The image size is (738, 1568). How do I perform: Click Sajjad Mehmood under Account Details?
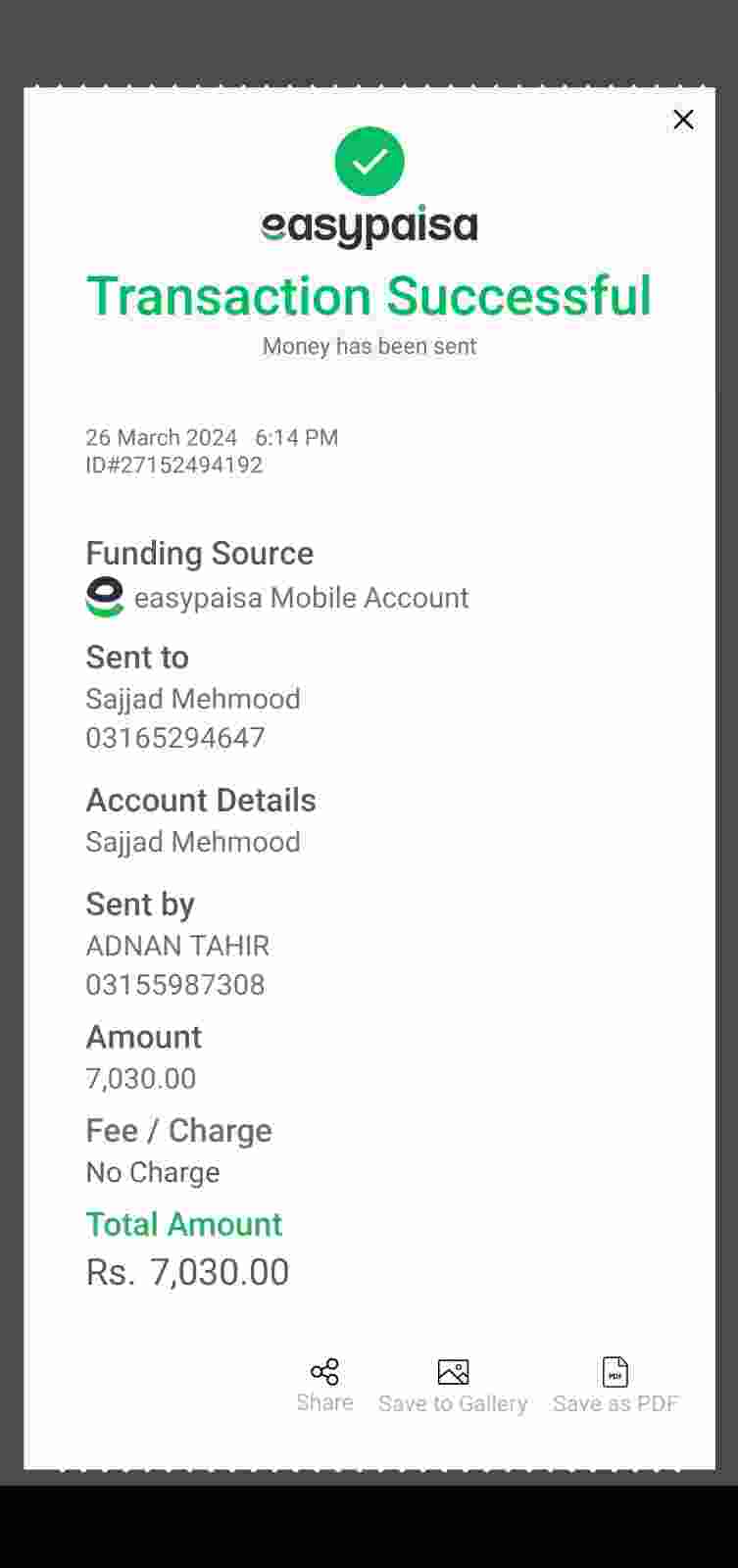click(x=193, y=842)
